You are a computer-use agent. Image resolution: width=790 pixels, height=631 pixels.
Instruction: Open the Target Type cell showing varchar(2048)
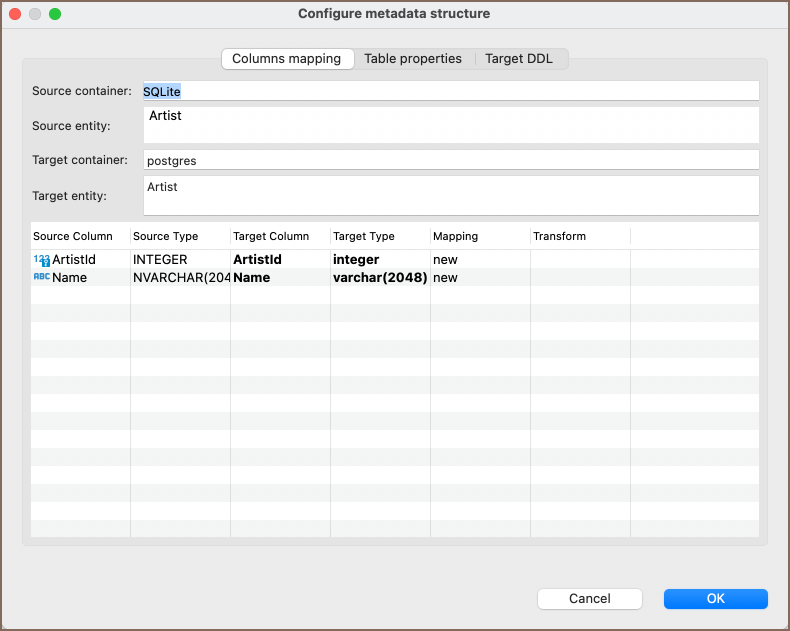click(x=379, y=277)
